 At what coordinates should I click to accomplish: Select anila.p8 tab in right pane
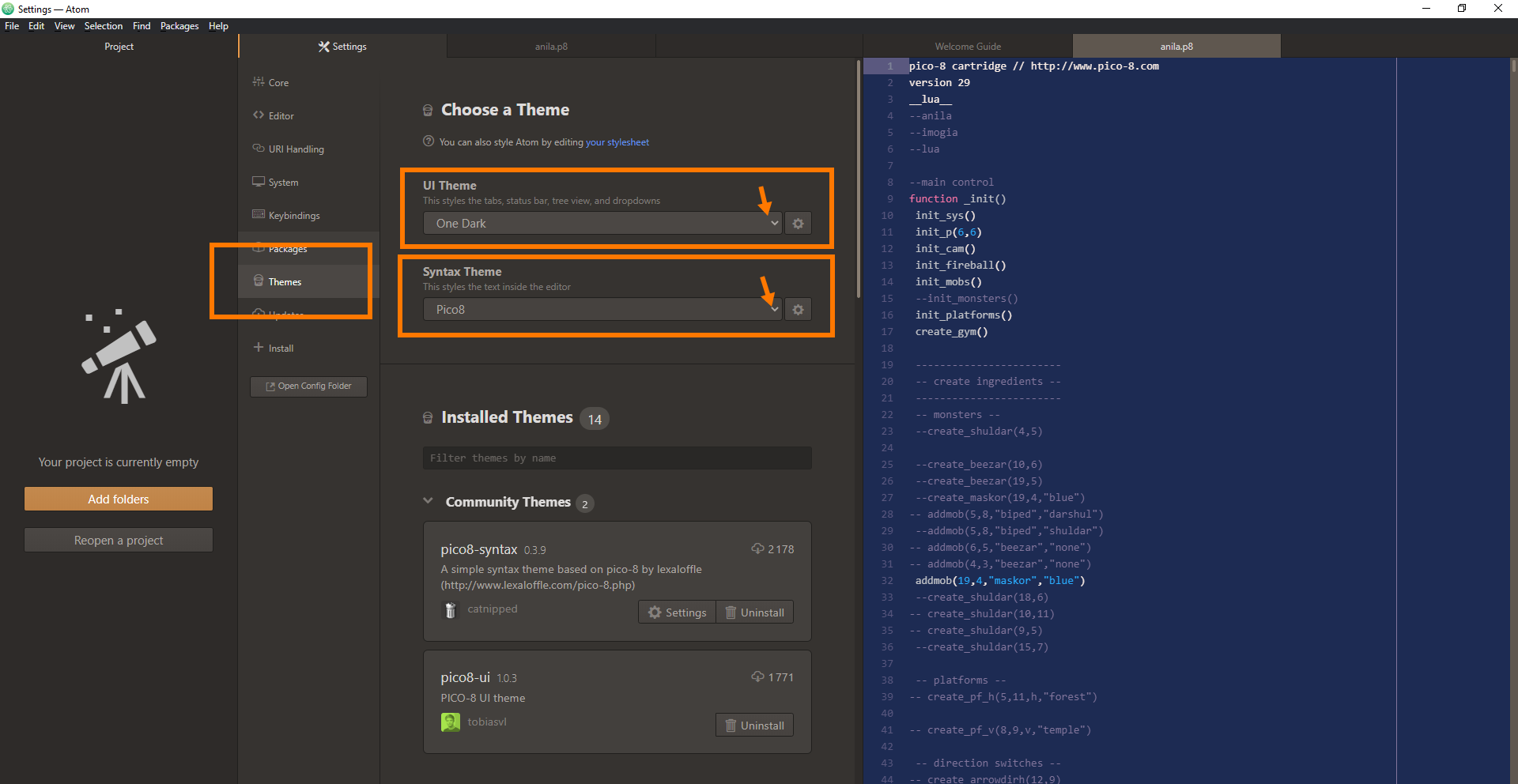tap(1176, 47)
